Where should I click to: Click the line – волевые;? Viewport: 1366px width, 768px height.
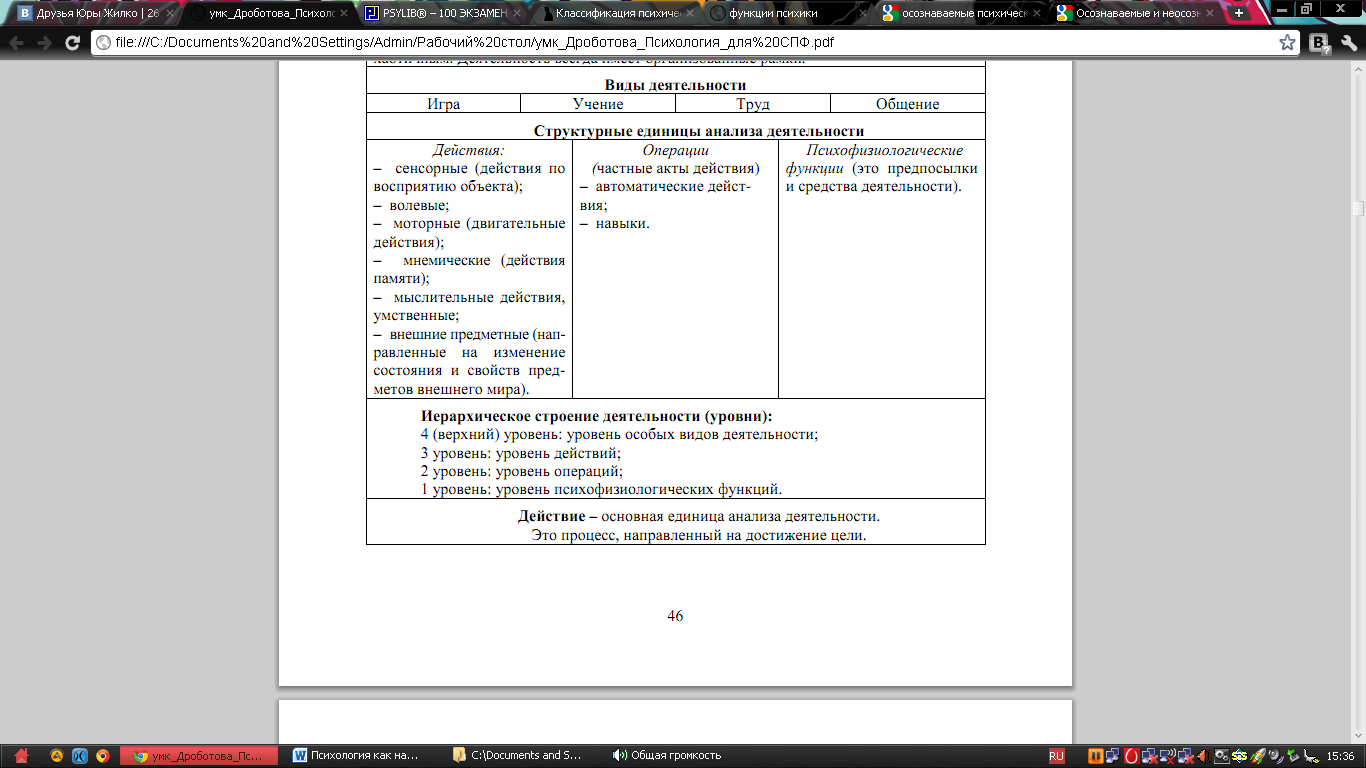tap(411, 205)
